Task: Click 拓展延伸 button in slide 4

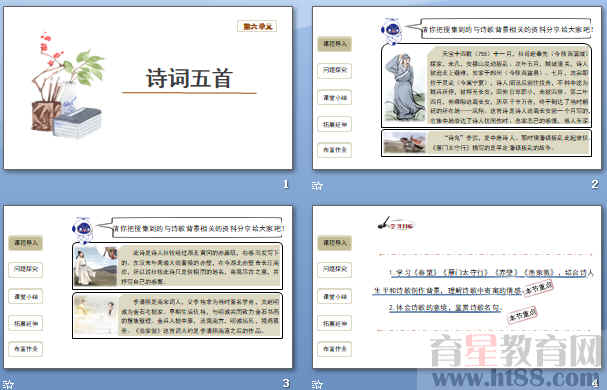Action: click(334, 323)
